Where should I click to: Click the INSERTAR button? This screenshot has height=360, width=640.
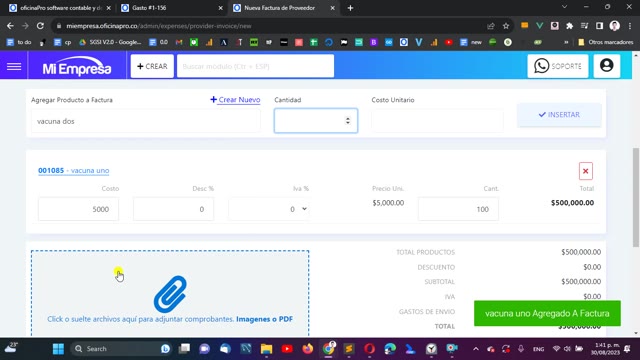[x=559, y=115]
